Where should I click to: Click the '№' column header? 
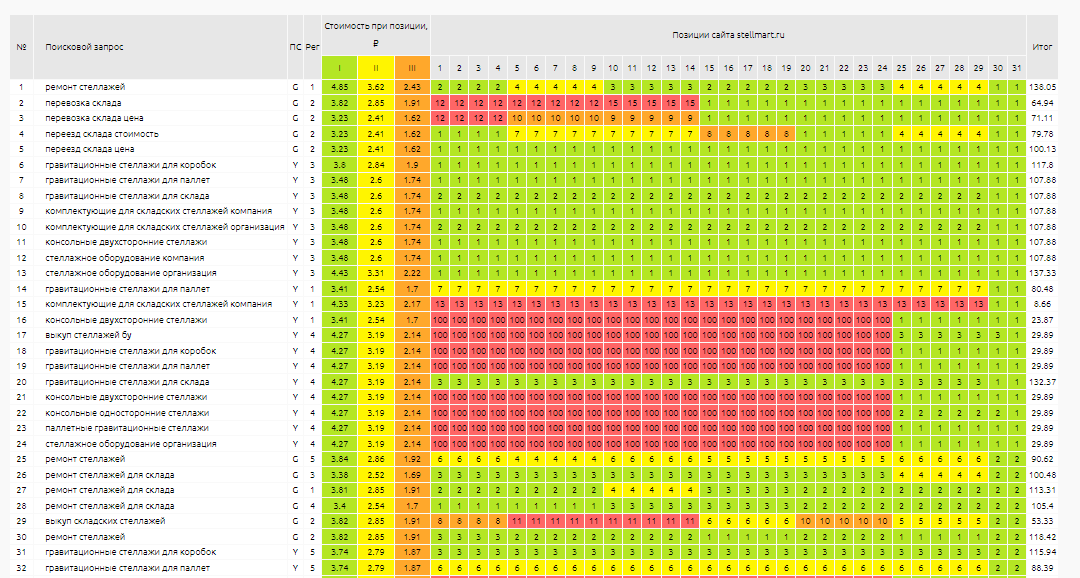21,47
